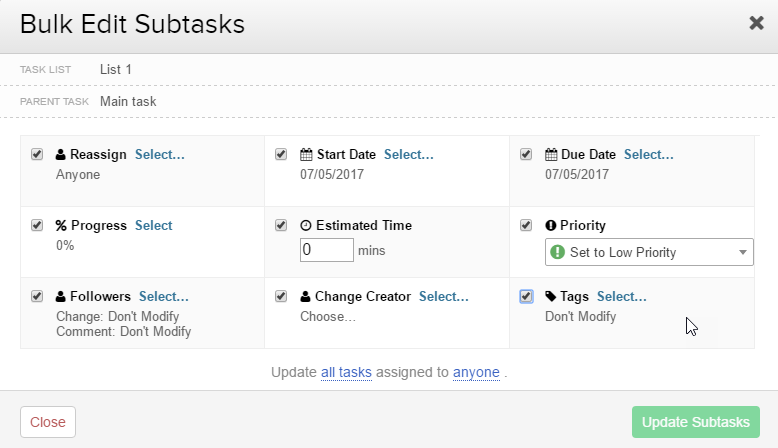Open the Select link for Followers
The image size is (778, 448).
click(x=163, y=297)
